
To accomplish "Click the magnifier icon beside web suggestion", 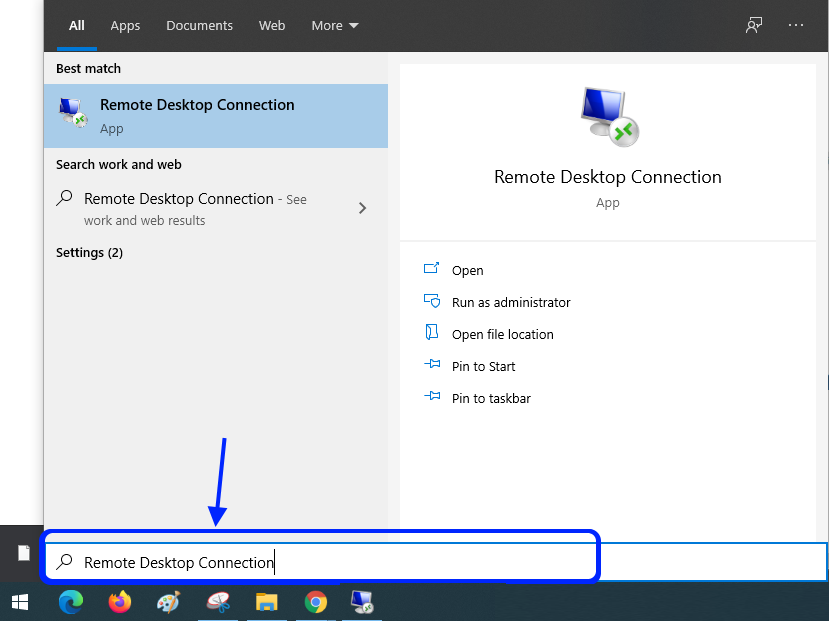I will 65,198.
